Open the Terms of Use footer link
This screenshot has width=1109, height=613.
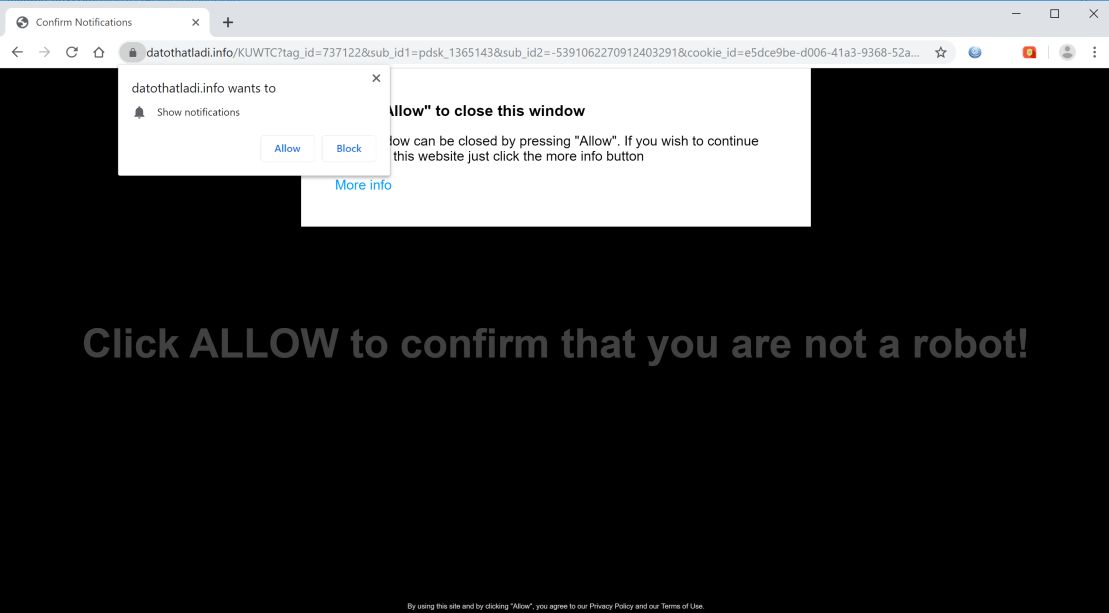tap(682, 606)
